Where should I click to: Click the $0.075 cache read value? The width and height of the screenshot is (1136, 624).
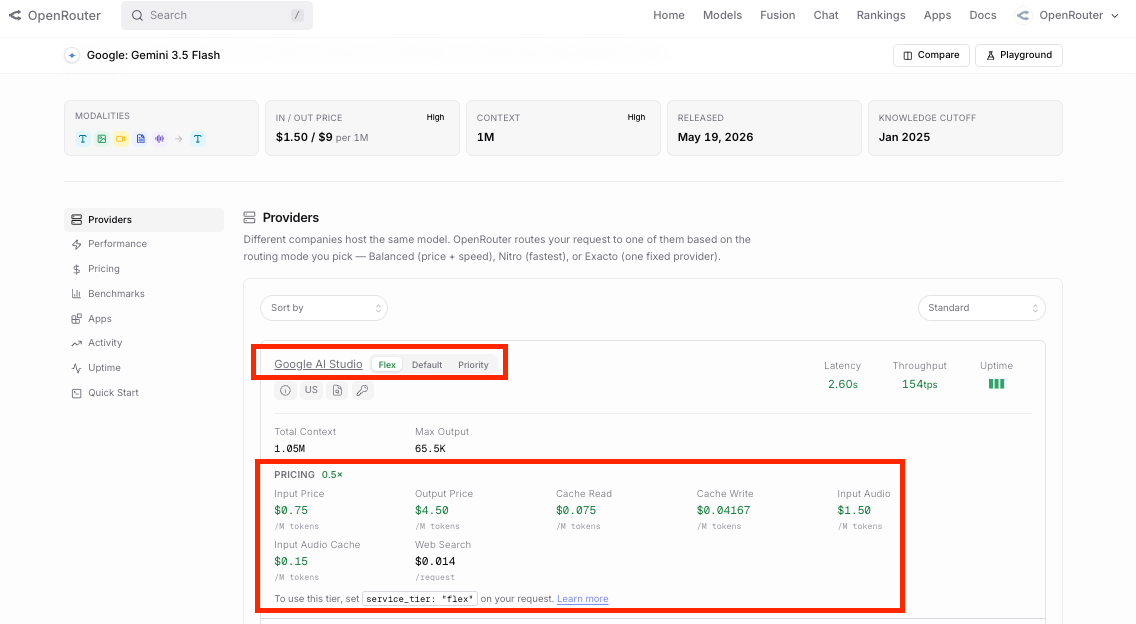point(576,510)
